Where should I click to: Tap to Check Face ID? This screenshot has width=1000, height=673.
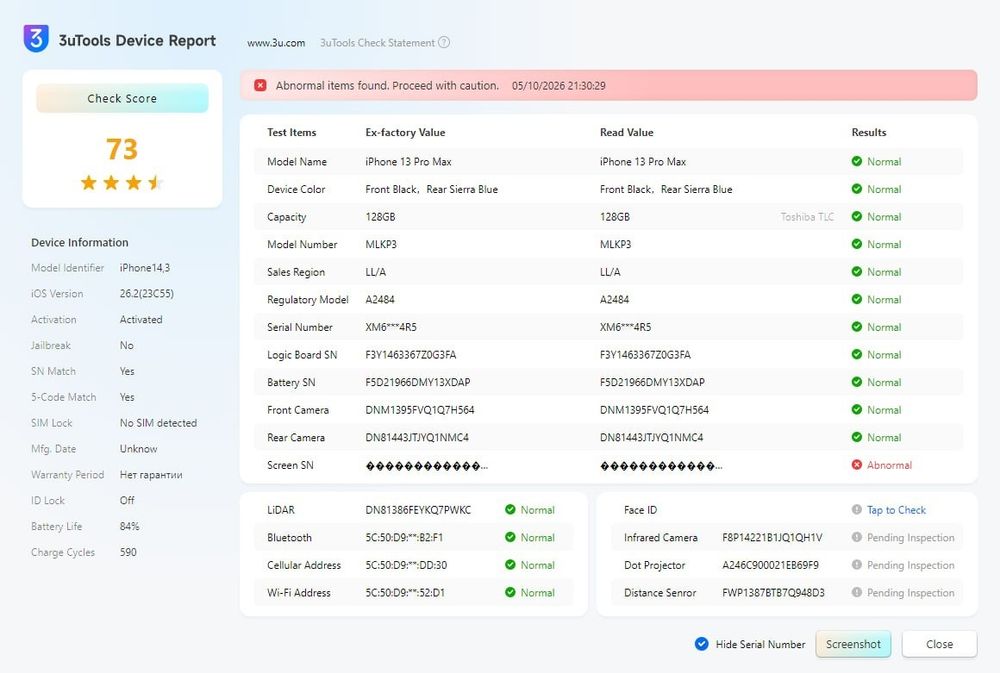coord(896,510)
